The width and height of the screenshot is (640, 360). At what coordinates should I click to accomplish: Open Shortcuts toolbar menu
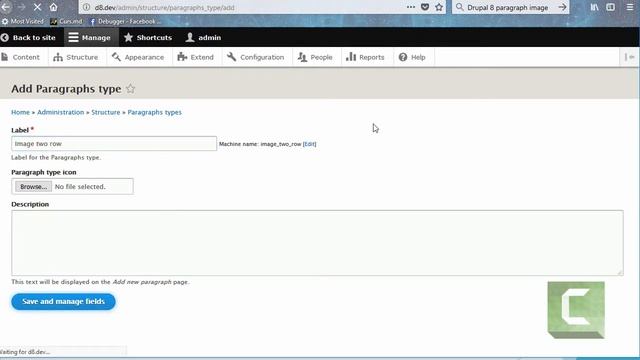(148, 38)
